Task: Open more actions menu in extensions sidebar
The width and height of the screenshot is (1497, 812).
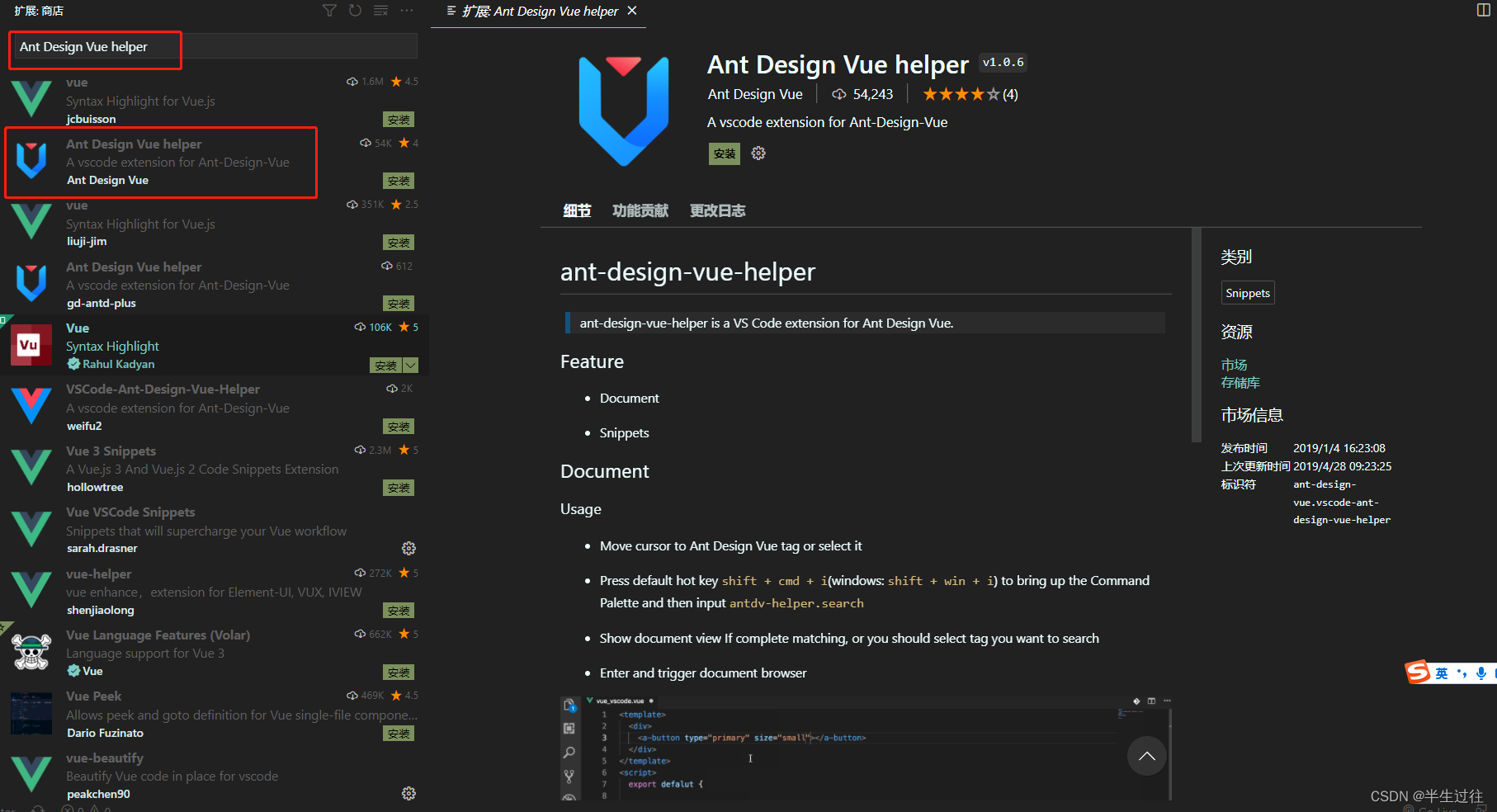Action: point(407,10)
